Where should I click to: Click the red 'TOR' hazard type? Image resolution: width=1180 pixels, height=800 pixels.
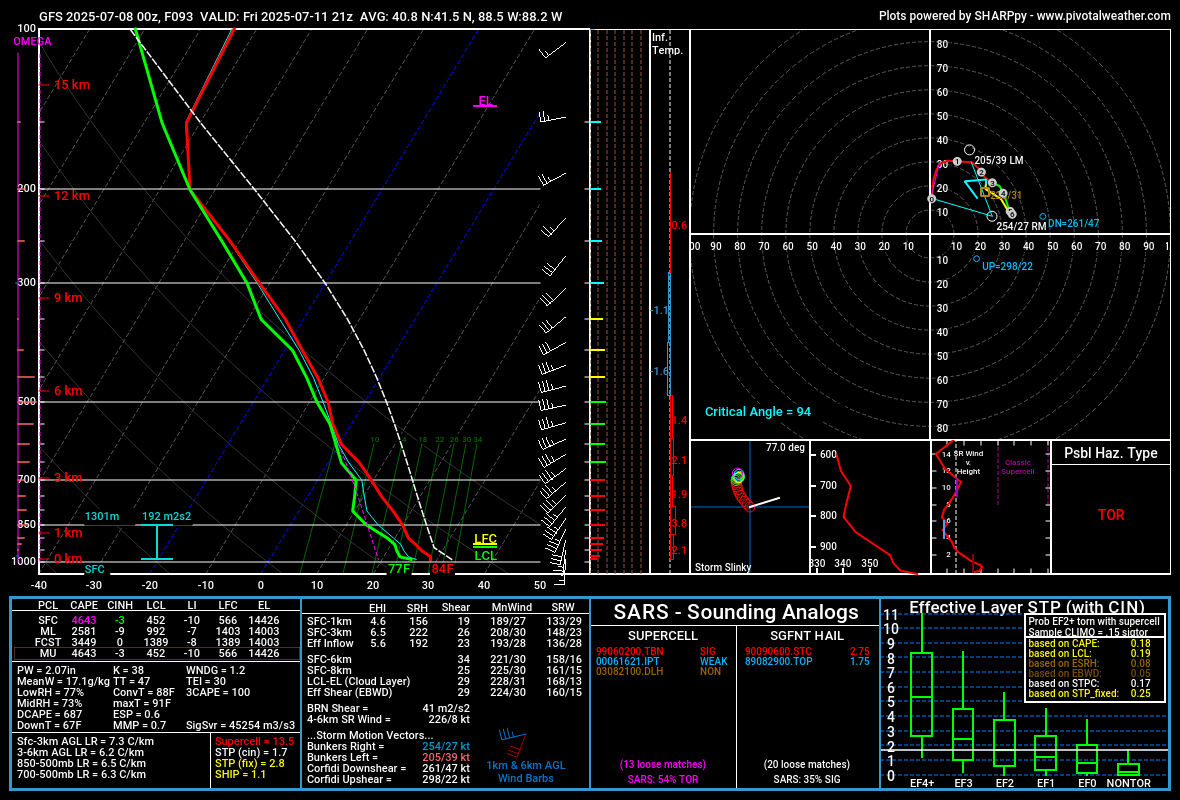1111,515
